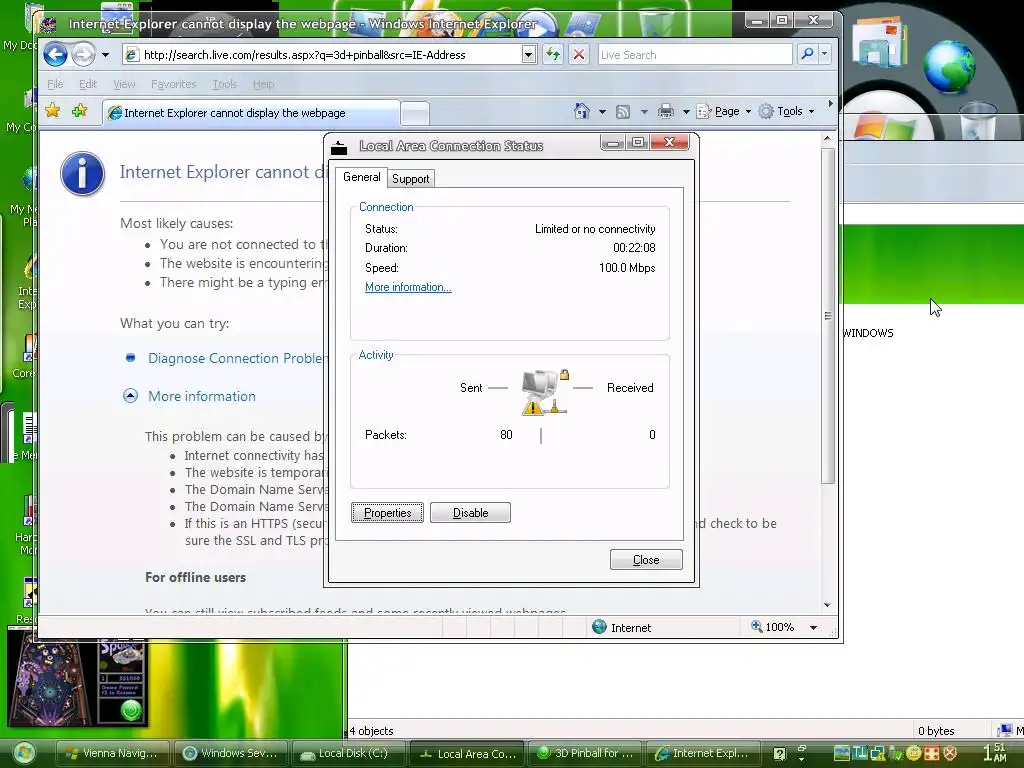Image resolution: width=1024 pixels, height=768 pixels.
Task: Click the Properties button
Action: click(x=387, y=513)
